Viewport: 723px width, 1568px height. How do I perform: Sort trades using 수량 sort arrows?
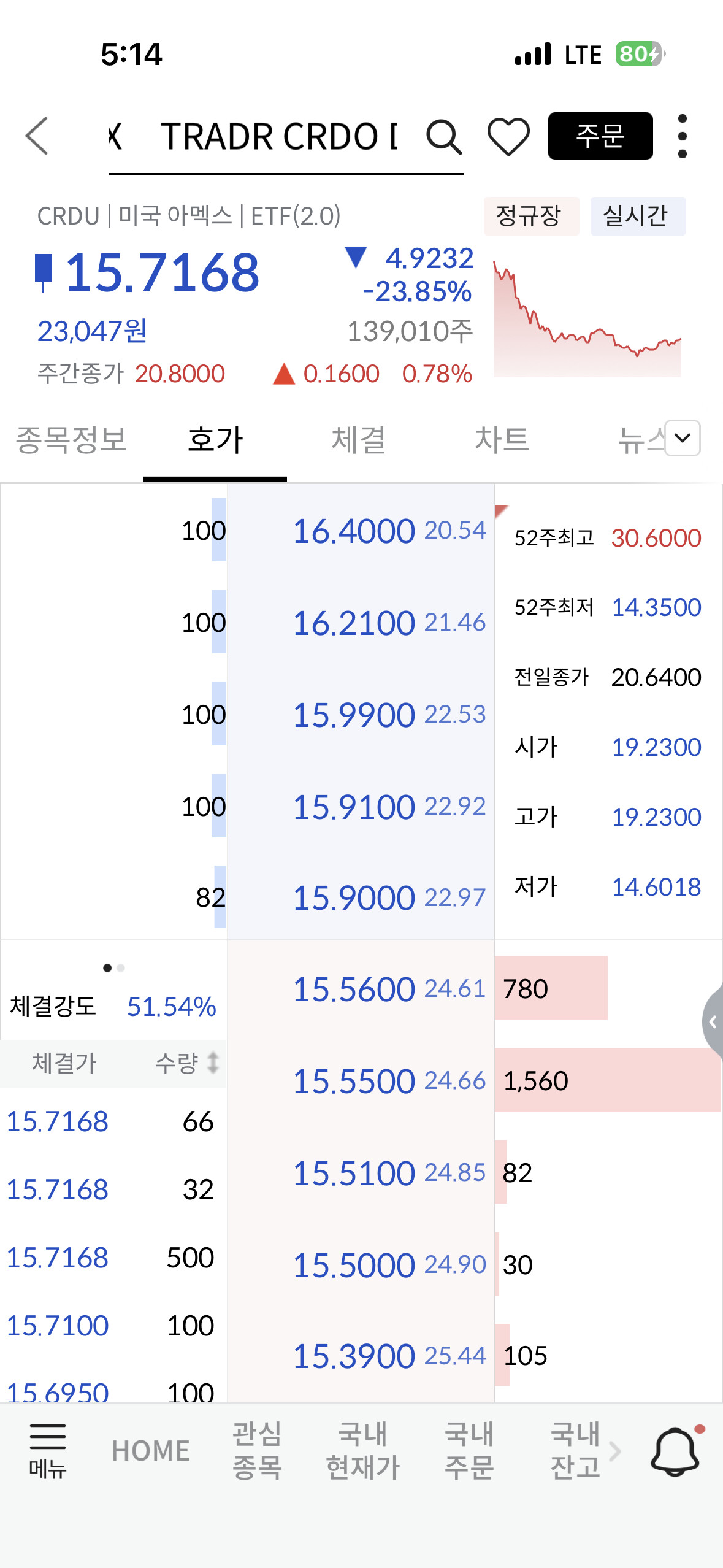[x=212, y=1063]
